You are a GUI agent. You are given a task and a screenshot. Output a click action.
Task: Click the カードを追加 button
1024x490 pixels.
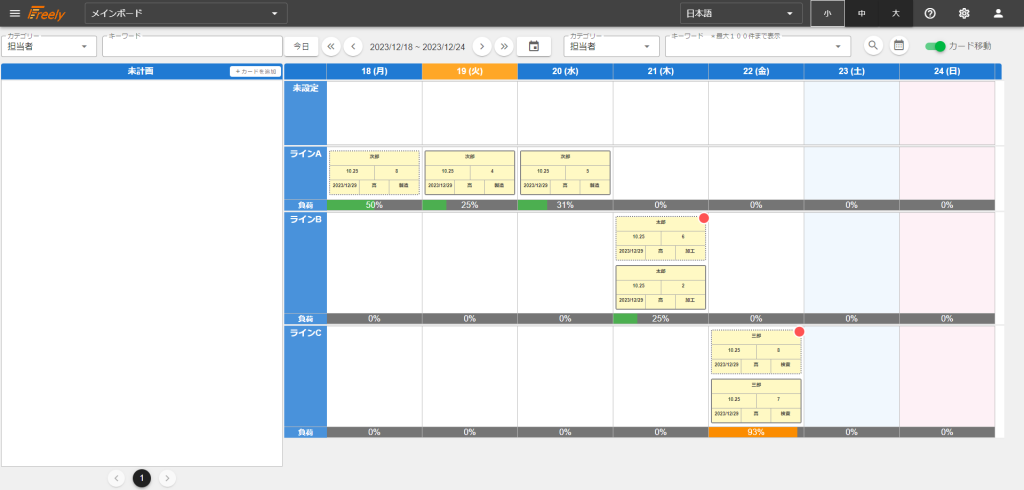click(255, 72)
